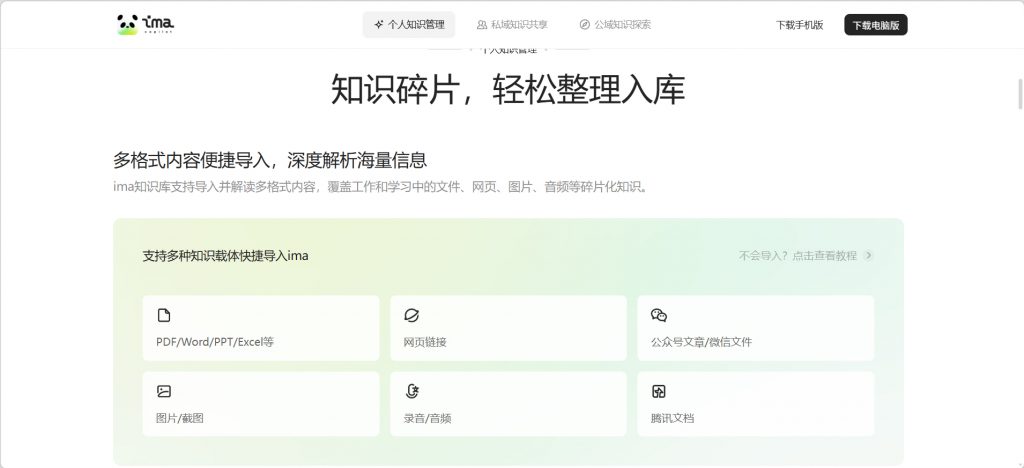Click the picture icon above 图片/截图
Viewport: 1024px width, 468px height.
pos(164,392)
